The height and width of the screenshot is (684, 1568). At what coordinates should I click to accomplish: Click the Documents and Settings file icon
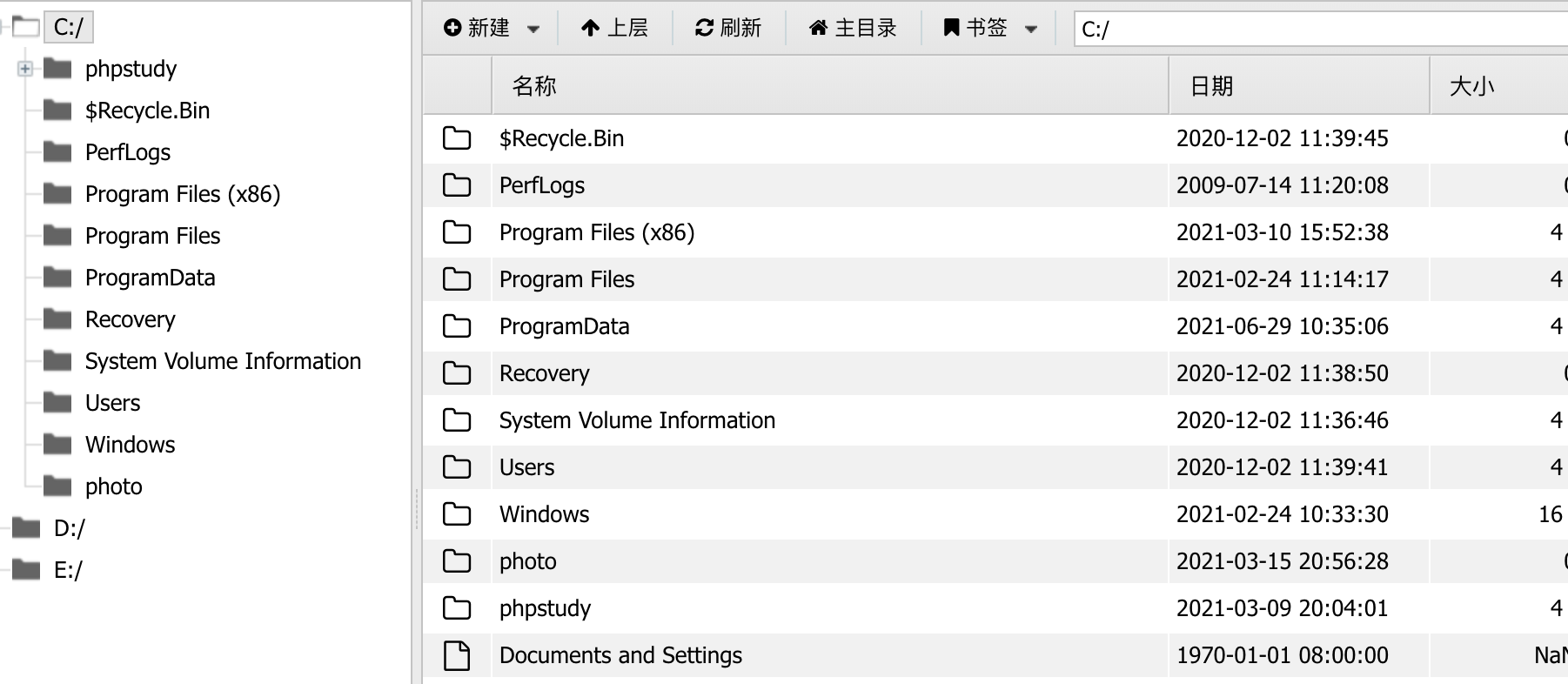coord(457,655)
